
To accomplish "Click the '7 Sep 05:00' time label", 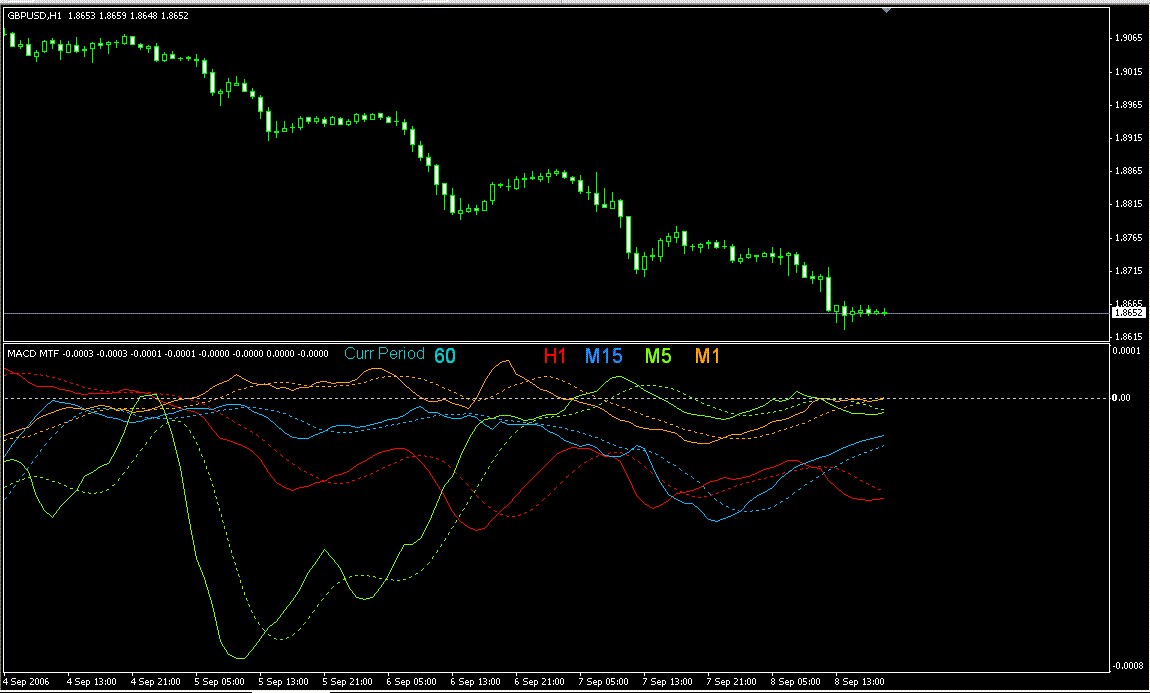I will click(x=604, y=681).
